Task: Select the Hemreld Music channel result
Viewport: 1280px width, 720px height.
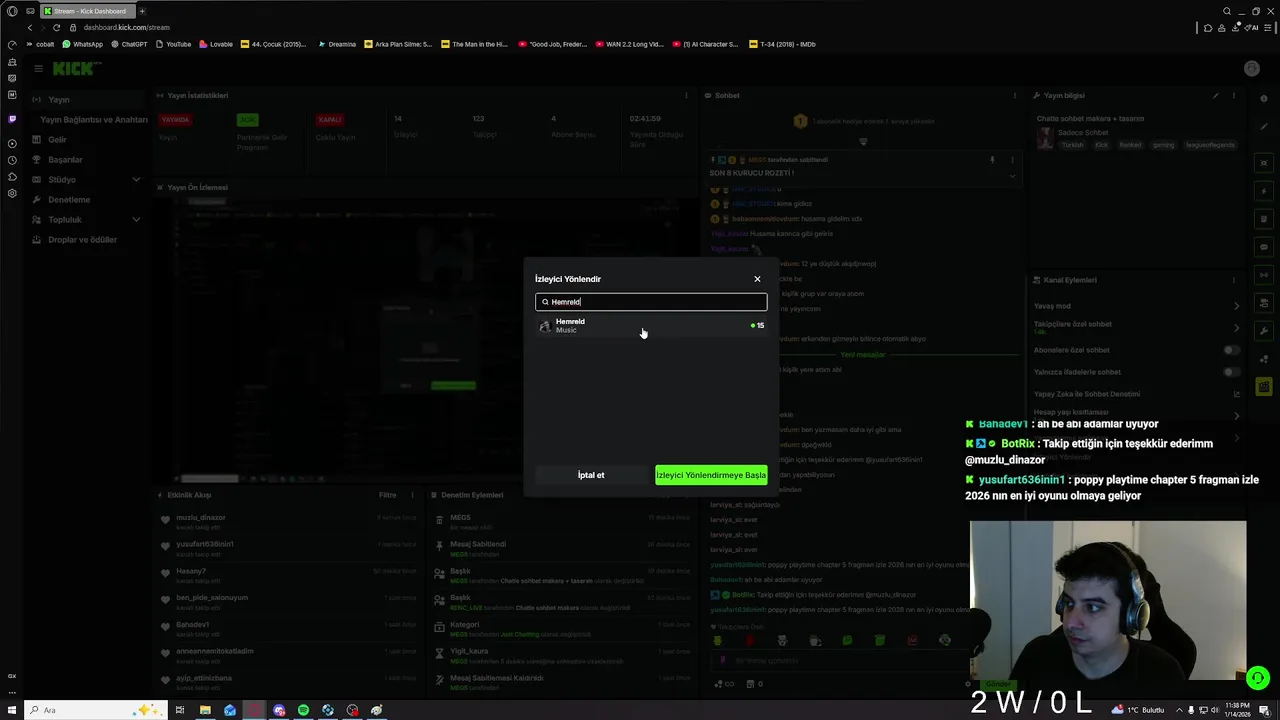Action: coord(651,326)
